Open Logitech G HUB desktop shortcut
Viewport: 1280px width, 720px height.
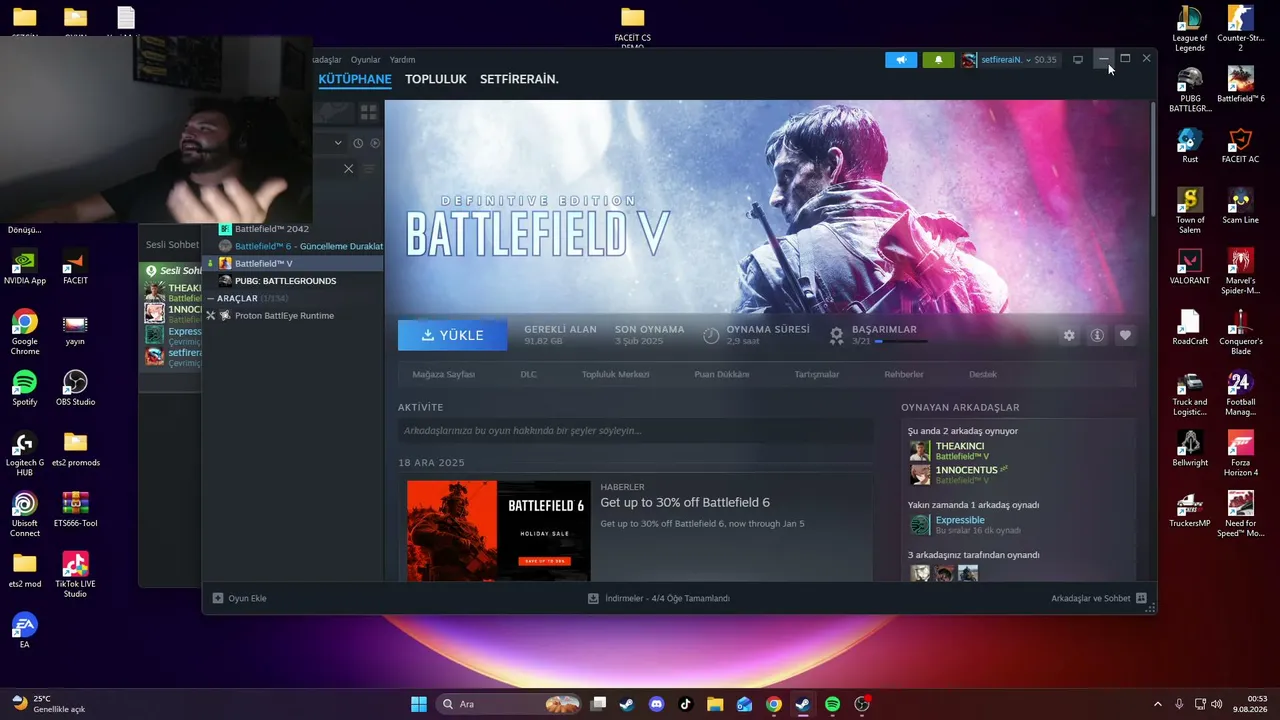pos(25,454)
